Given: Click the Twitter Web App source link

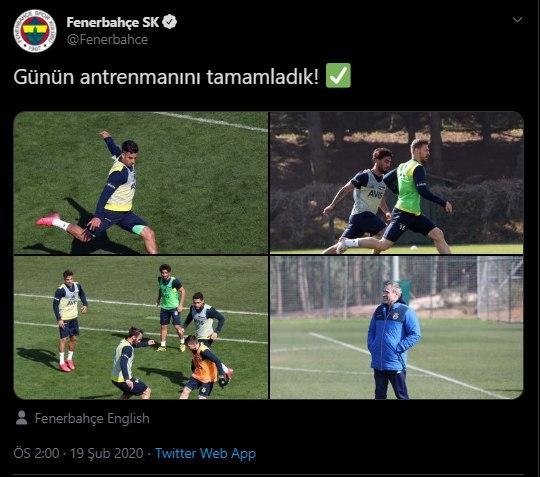Looking at the screenshot, I should (x=205, y=453).
